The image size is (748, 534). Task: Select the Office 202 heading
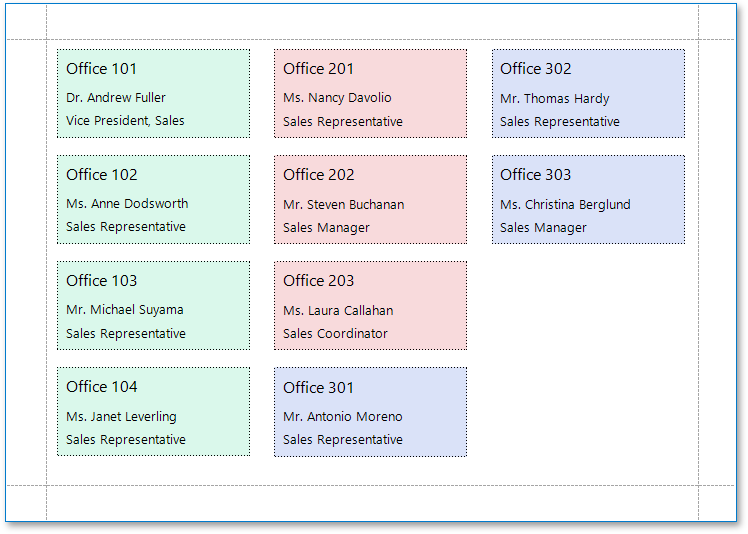[318, 175]
